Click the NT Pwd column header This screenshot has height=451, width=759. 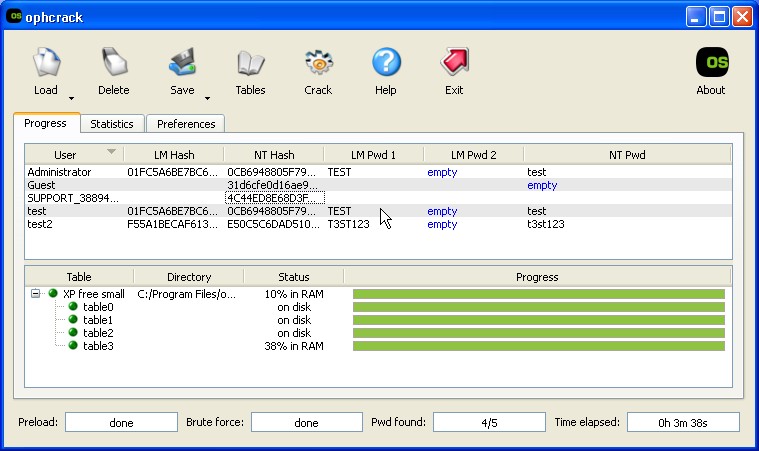[x=627, y=155]
